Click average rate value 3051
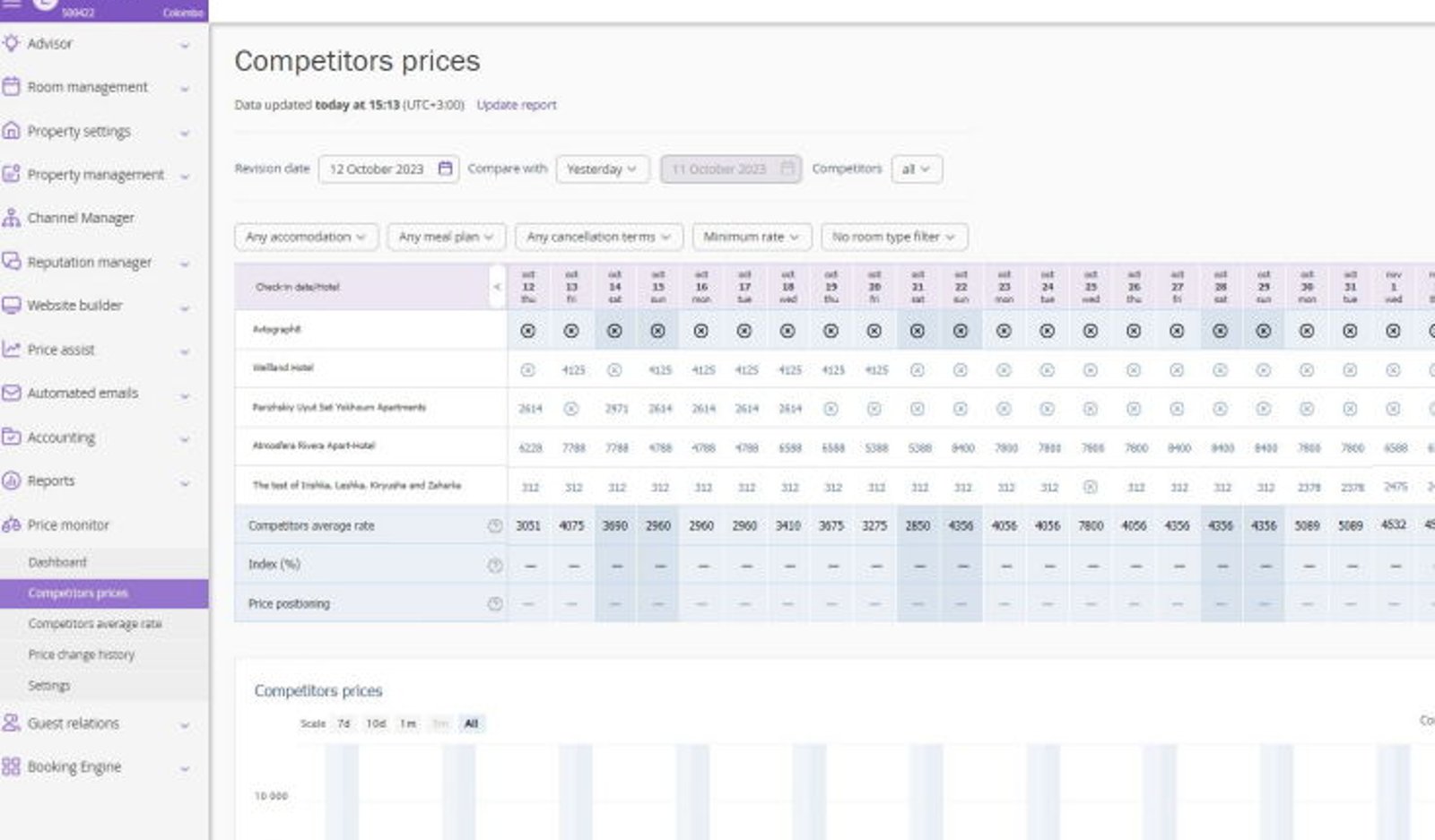The width and height of the screenshot is (1435, 840). tap(528, 526)
